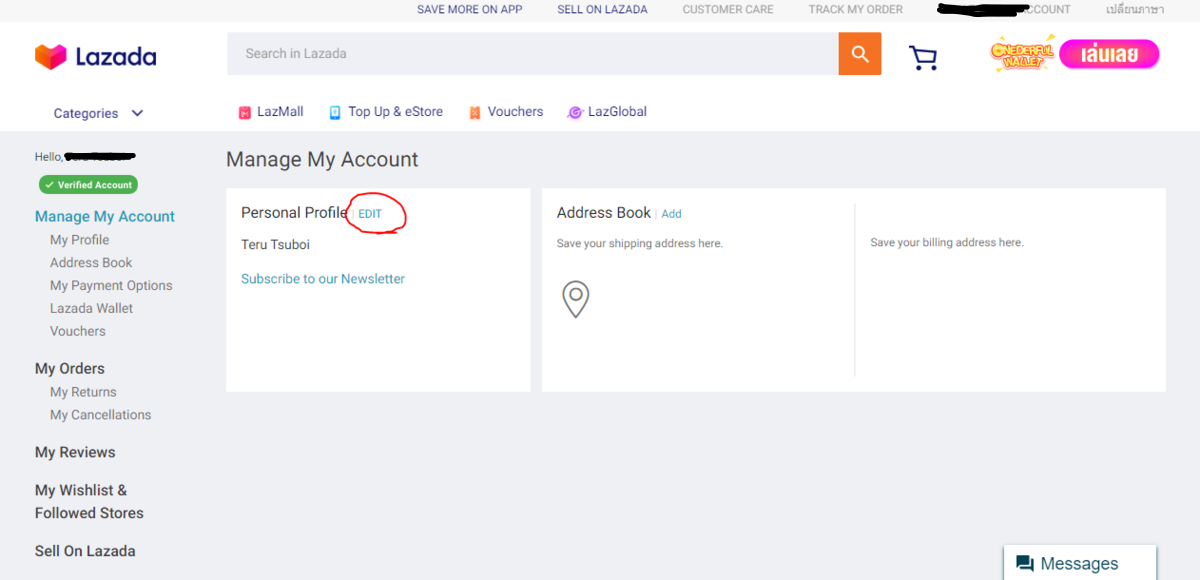Open the shopping cart icon
The image size is (1200, 580).
[923, 58]
